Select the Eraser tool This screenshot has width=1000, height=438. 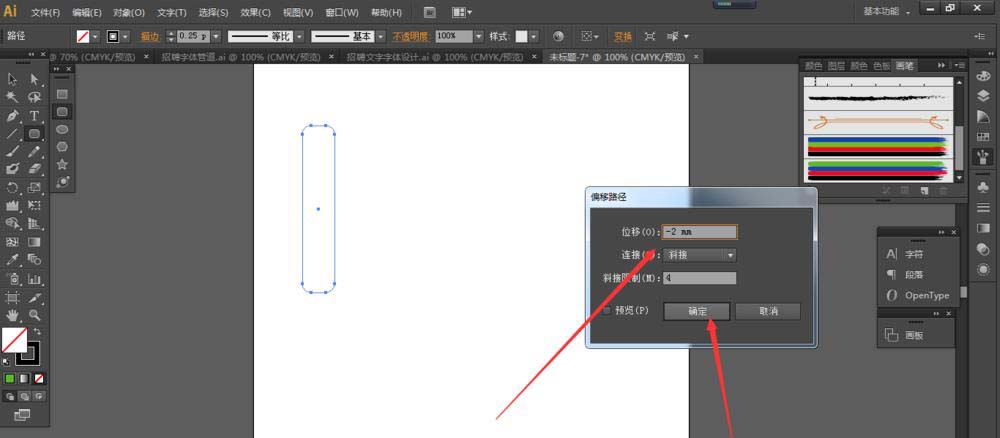pos(34,169)
